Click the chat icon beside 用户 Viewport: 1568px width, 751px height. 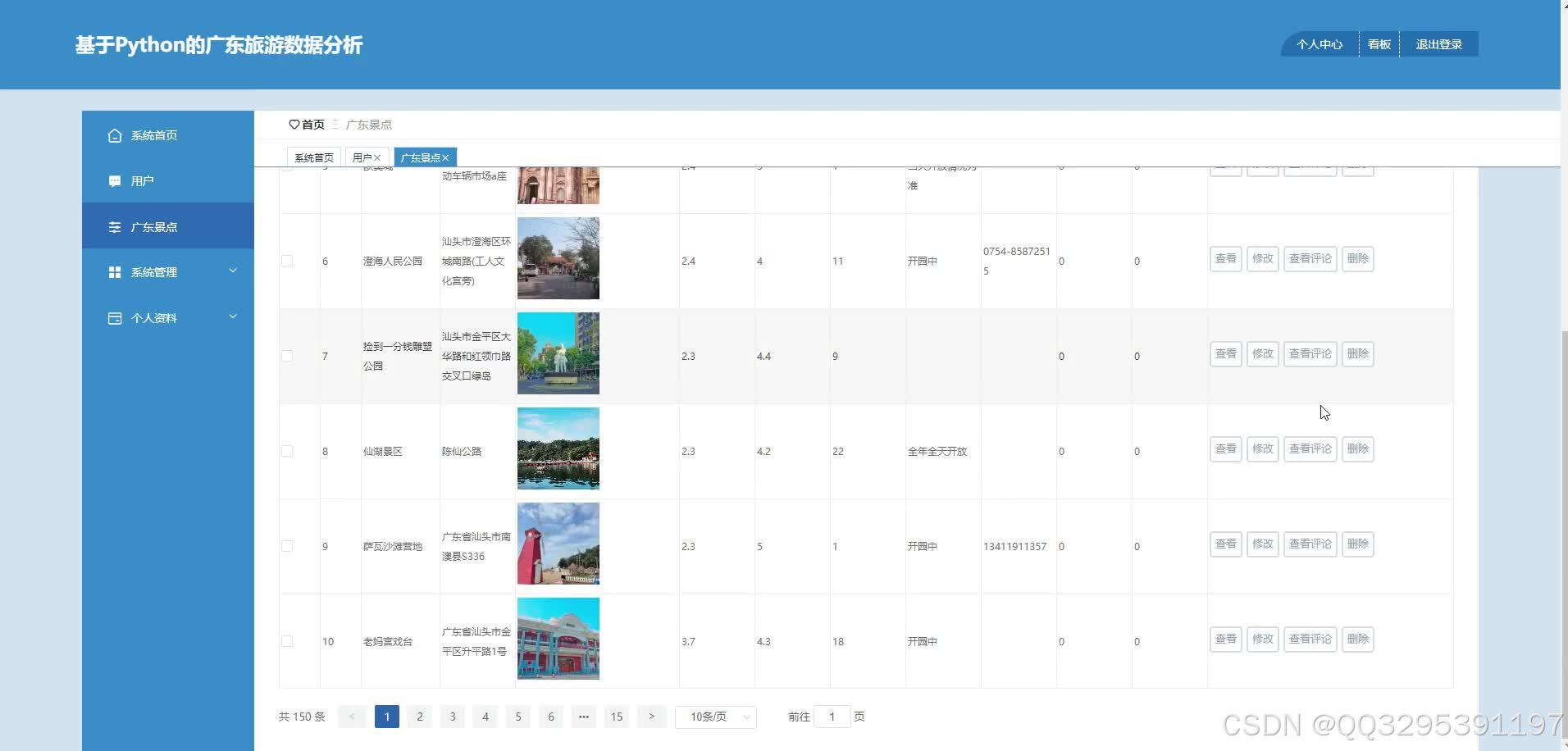click(115, 181)
